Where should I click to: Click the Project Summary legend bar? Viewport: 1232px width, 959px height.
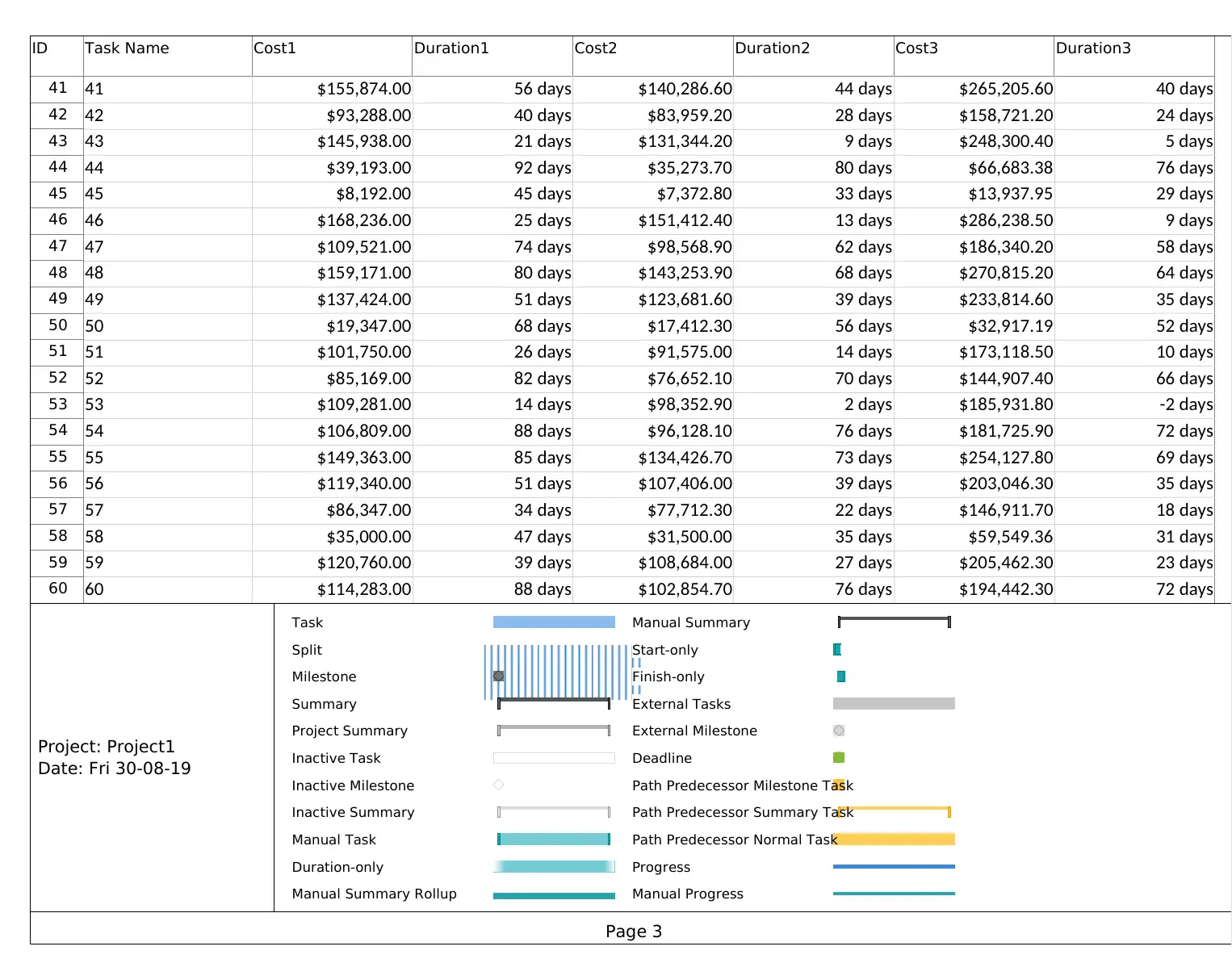(554, 731)
